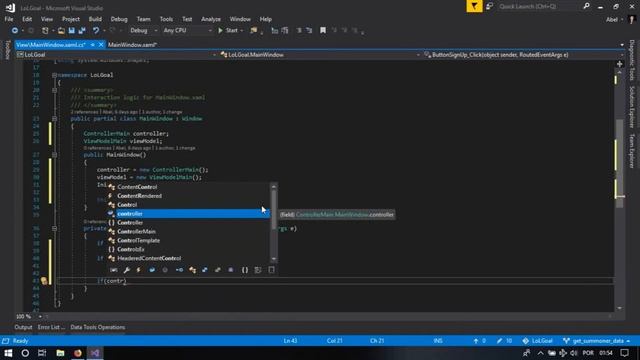Toggle the wrench properties IntelliSense filter
Viewport: 640px width, 360px height.
pos(127,270)
